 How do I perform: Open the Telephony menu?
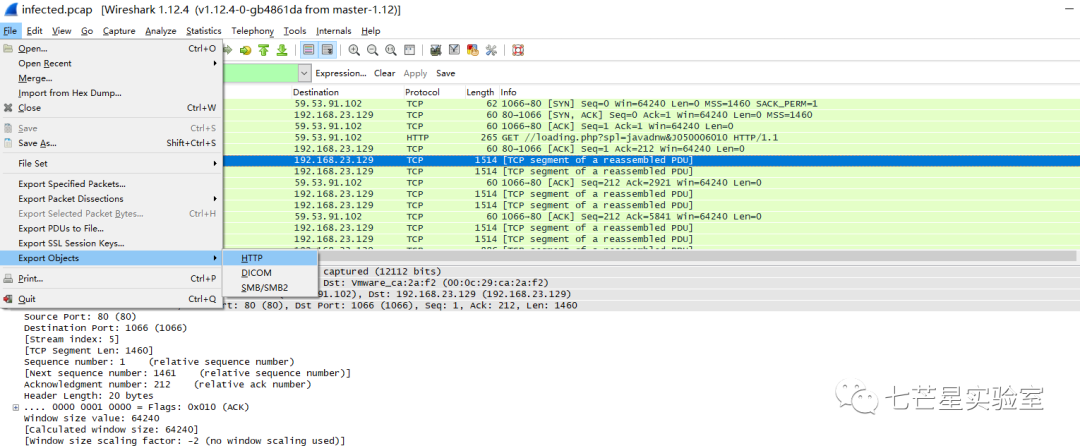point(253,31)
